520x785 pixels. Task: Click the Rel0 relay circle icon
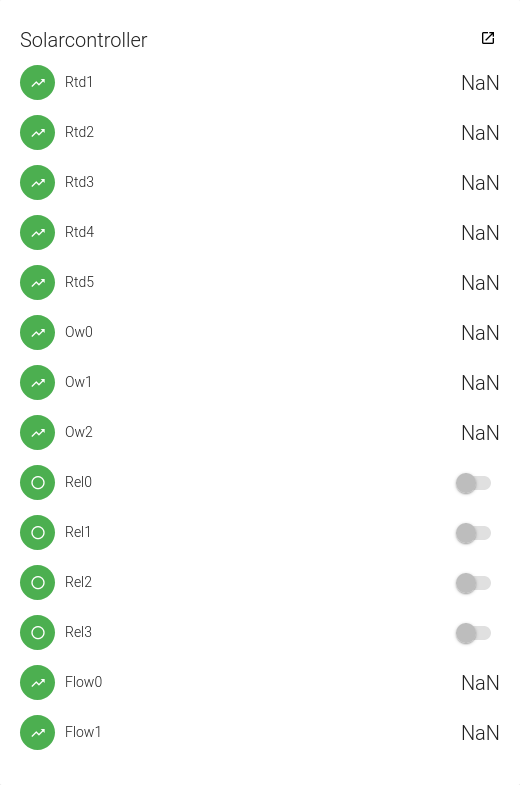(x=38, y=483)
